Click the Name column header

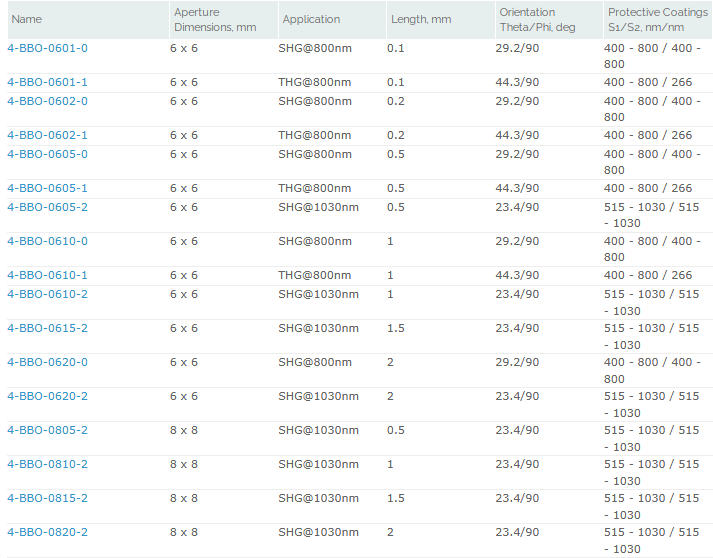[x=27, y=19]
